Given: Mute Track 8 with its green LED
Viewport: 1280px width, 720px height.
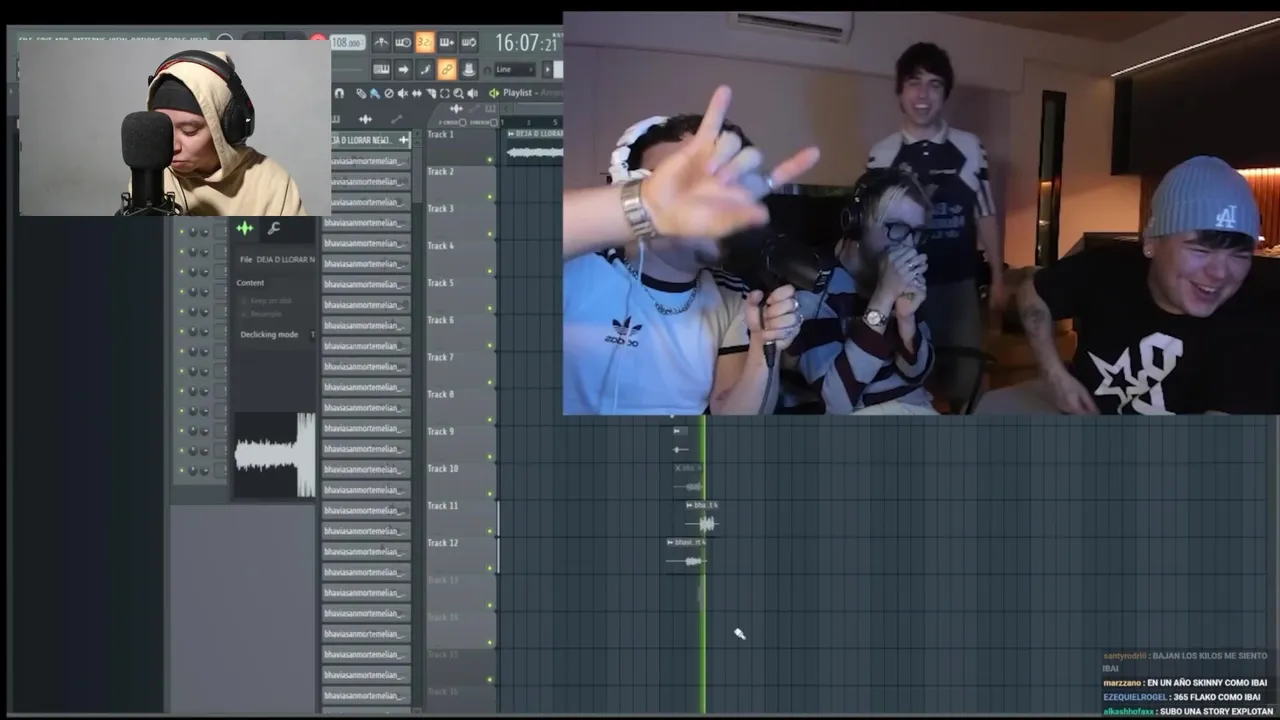Looking at the screenshot, I should pos(490,420).
